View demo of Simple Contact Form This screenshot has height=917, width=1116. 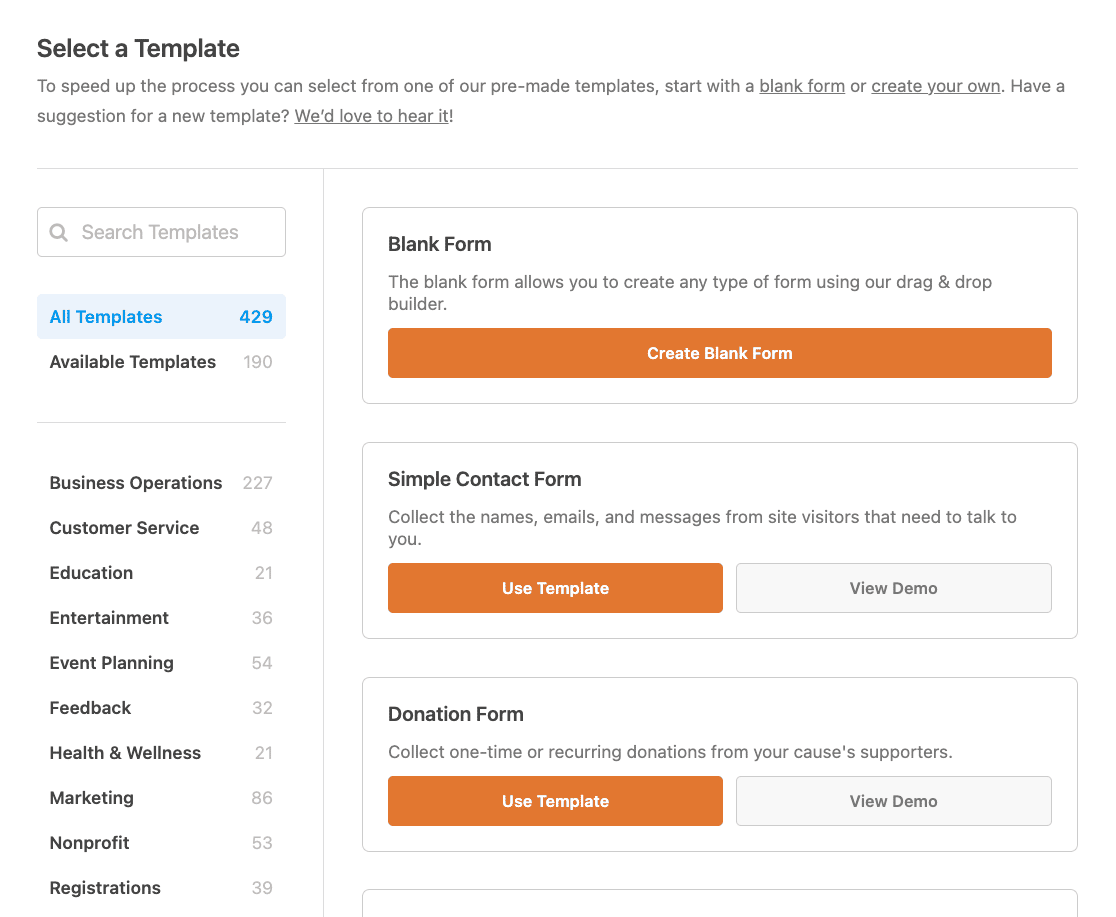893,588
